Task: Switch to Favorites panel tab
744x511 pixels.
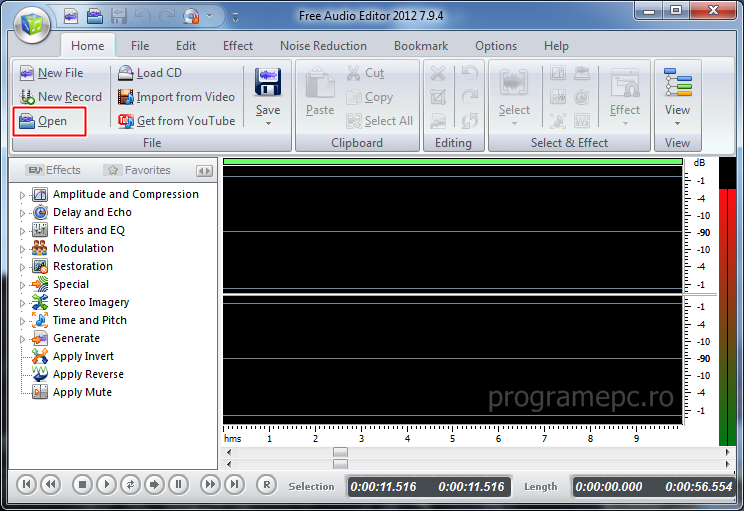Action: tap(138, 170)
